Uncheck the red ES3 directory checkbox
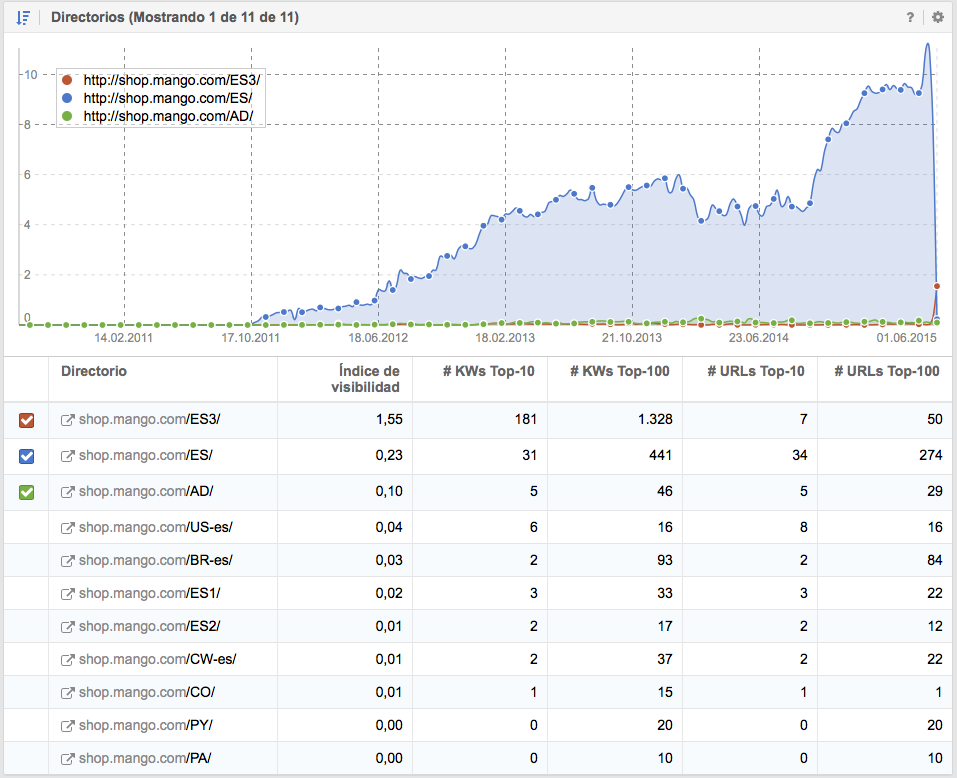Image resolution: width=957 pixels, height=778 pixels. pos(27,421)
